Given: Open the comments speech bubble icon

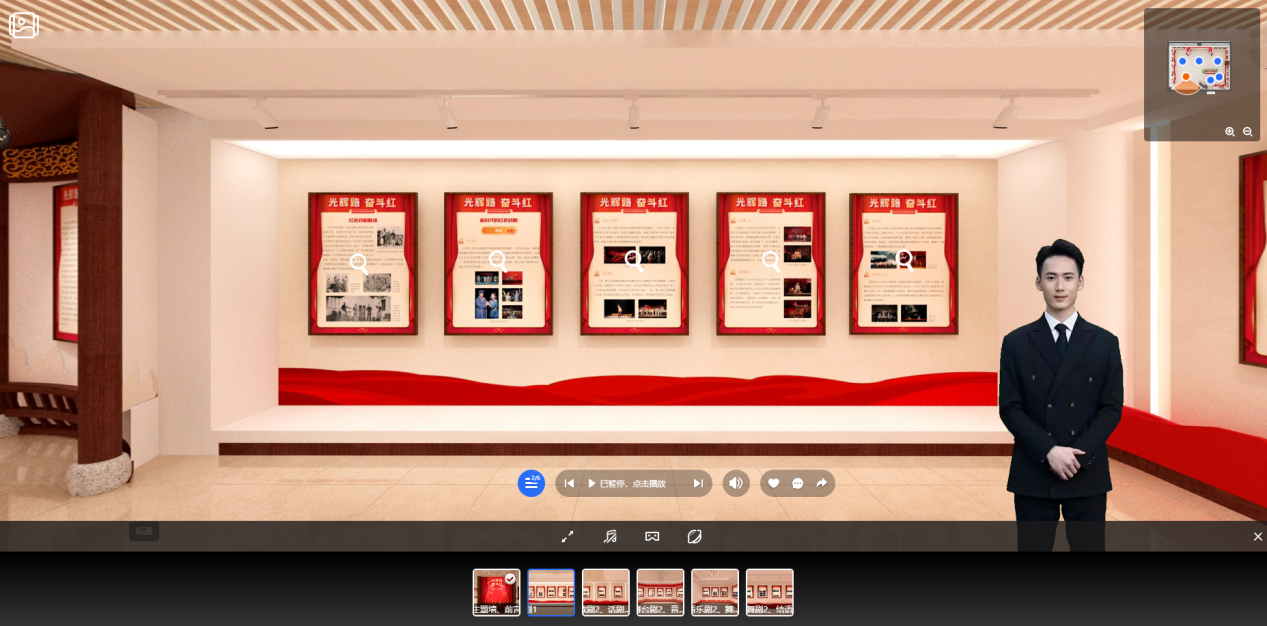Looking at the screenshot, I should click(797, 483).
